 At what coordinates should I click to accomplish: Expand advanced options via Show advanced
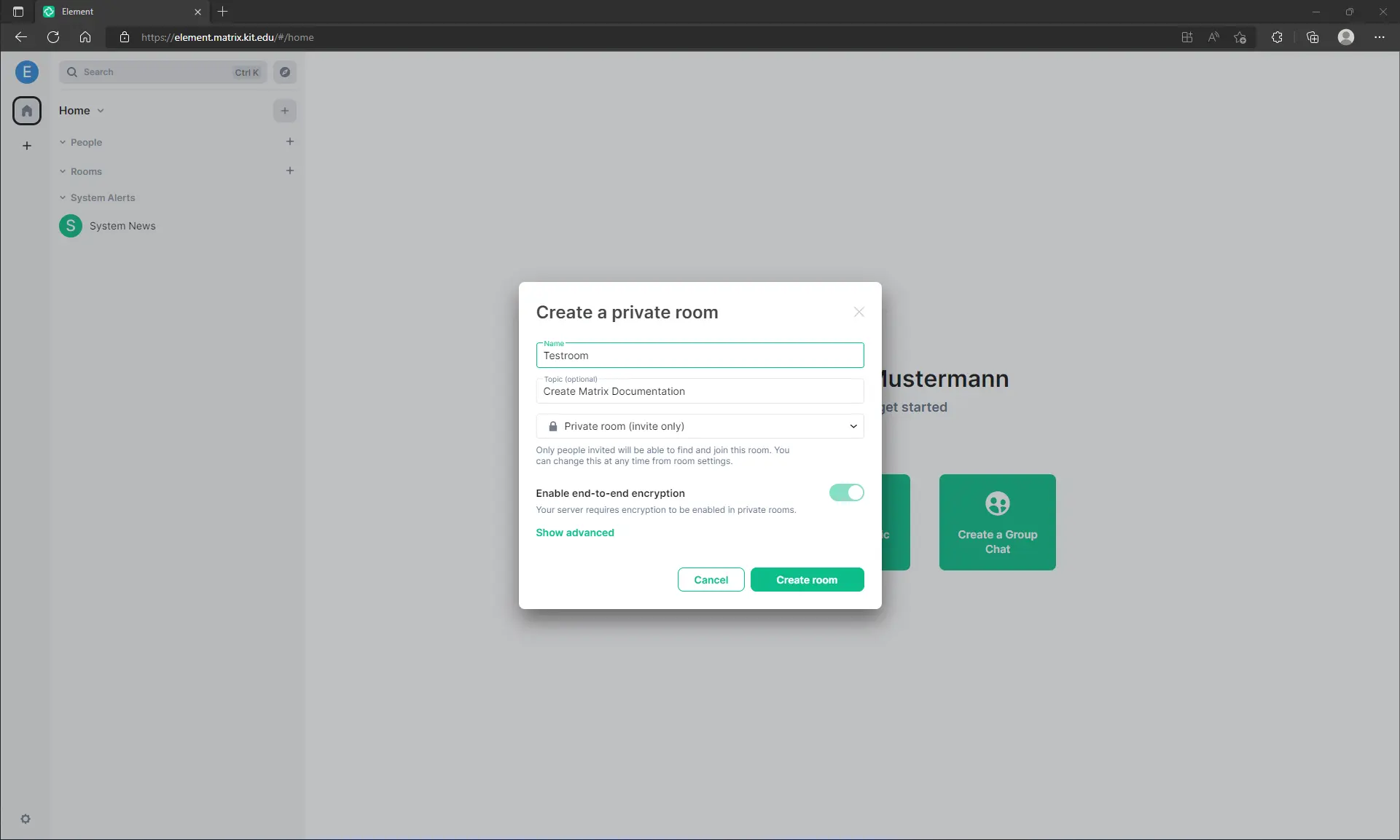click(x=574, y=533)
